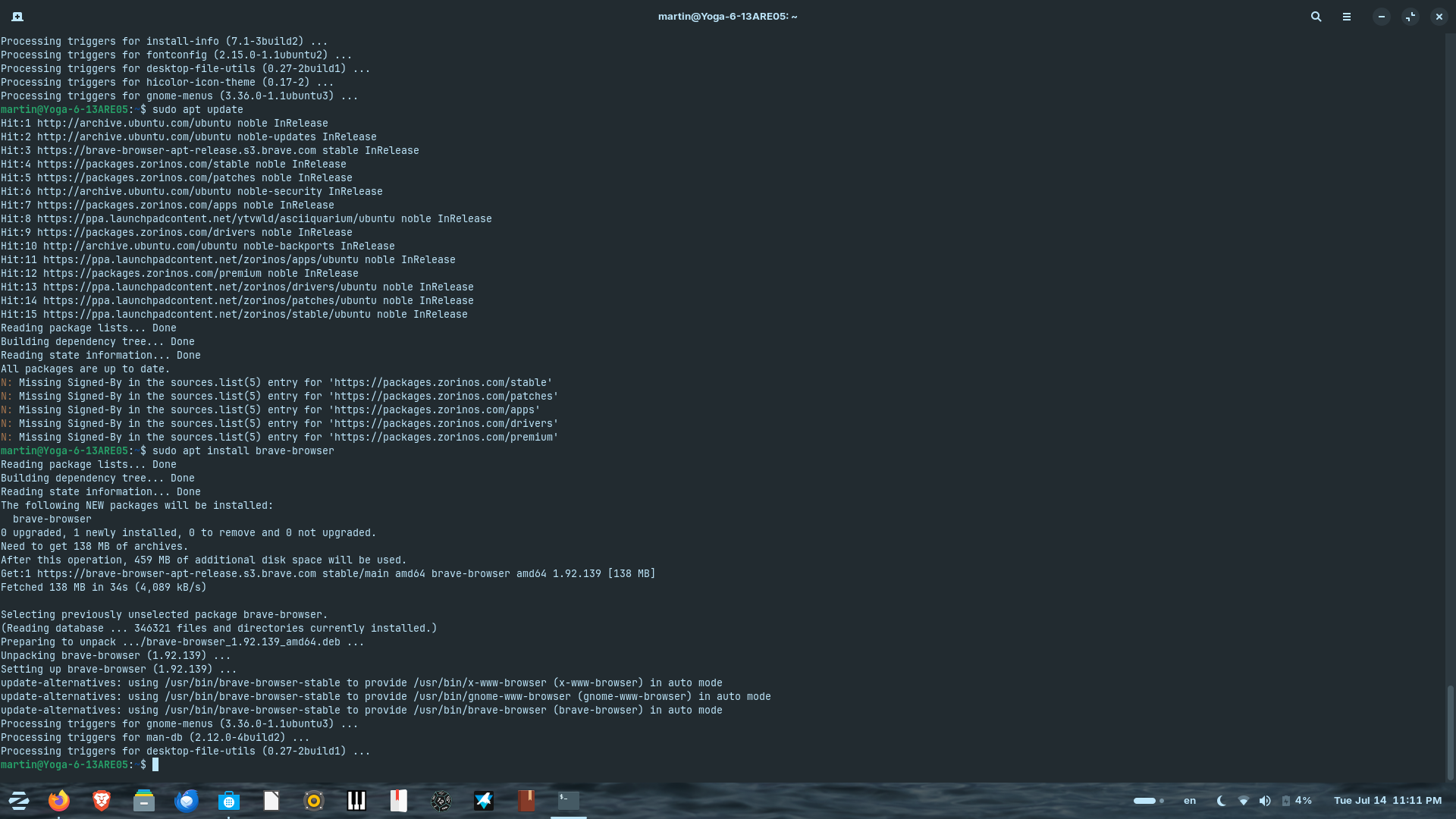This screenshot has width=1456, height=819.
Task: Open the Software store icon
Action: coord(228,800)
